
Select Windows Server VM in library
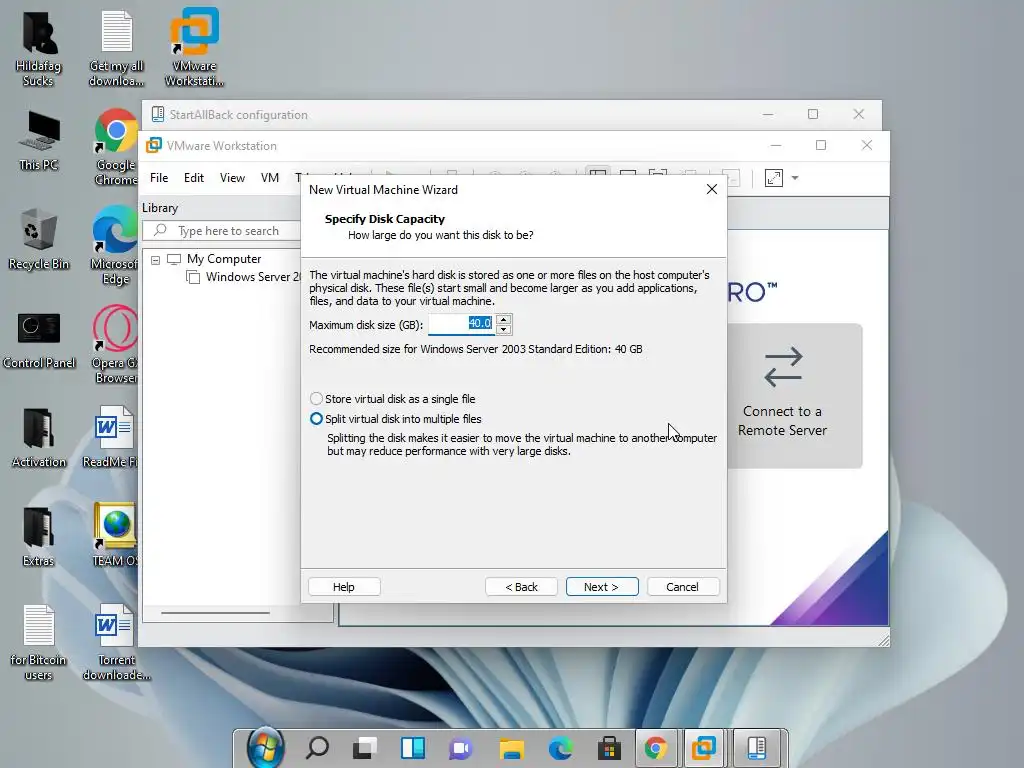click(244, 277)
